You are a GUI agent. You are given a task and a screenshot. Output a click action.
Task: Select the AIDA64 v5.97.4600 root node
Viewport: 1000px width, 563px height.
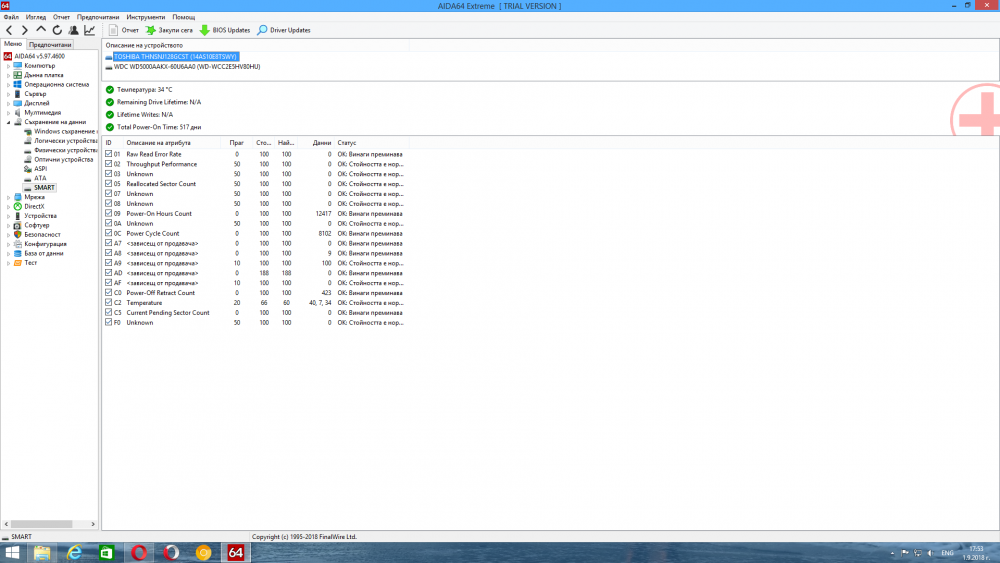pyautogui.click(x=40, y=56)
